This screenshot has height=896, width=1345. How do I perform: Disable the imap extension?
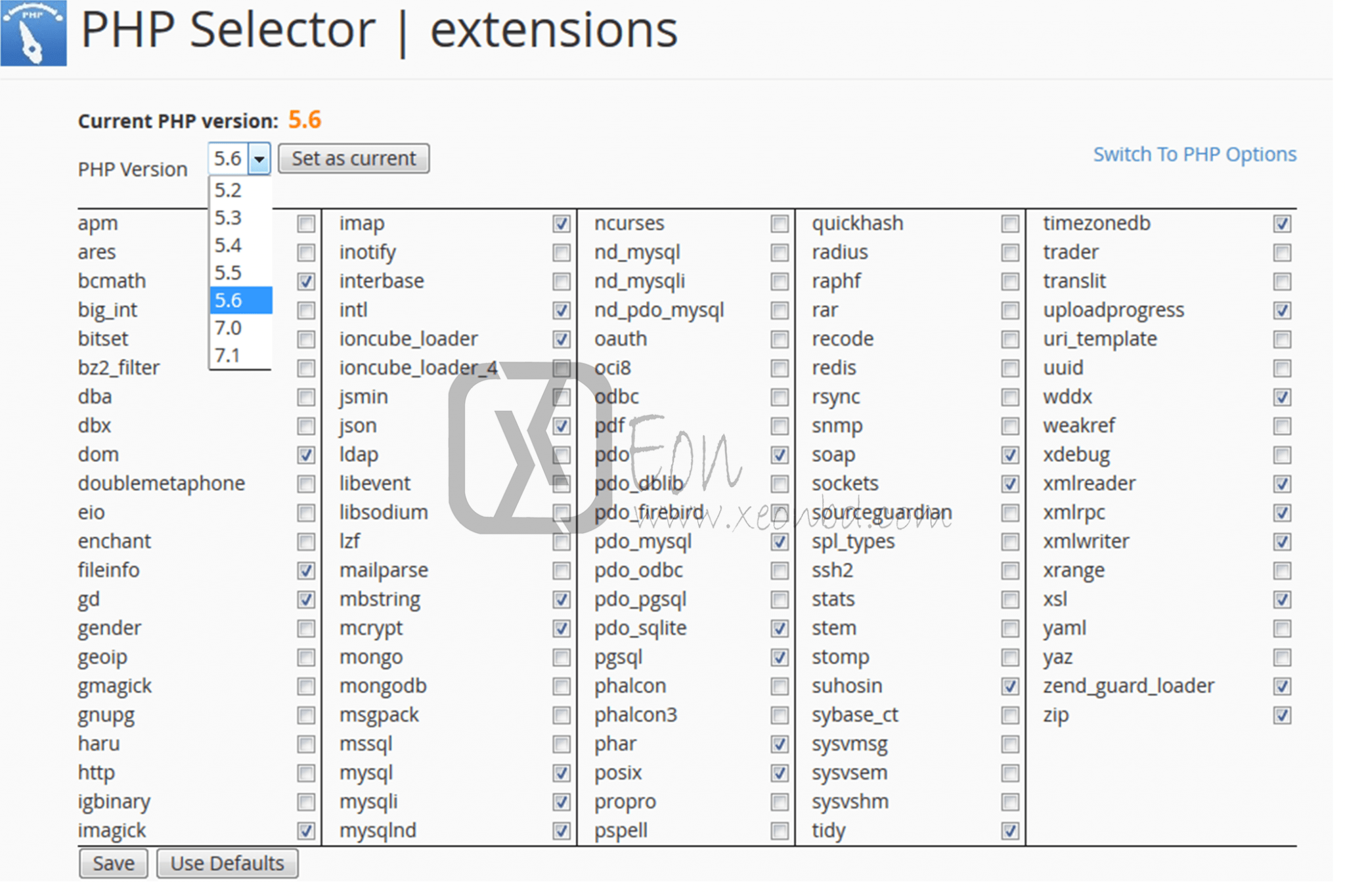(562, 224)
